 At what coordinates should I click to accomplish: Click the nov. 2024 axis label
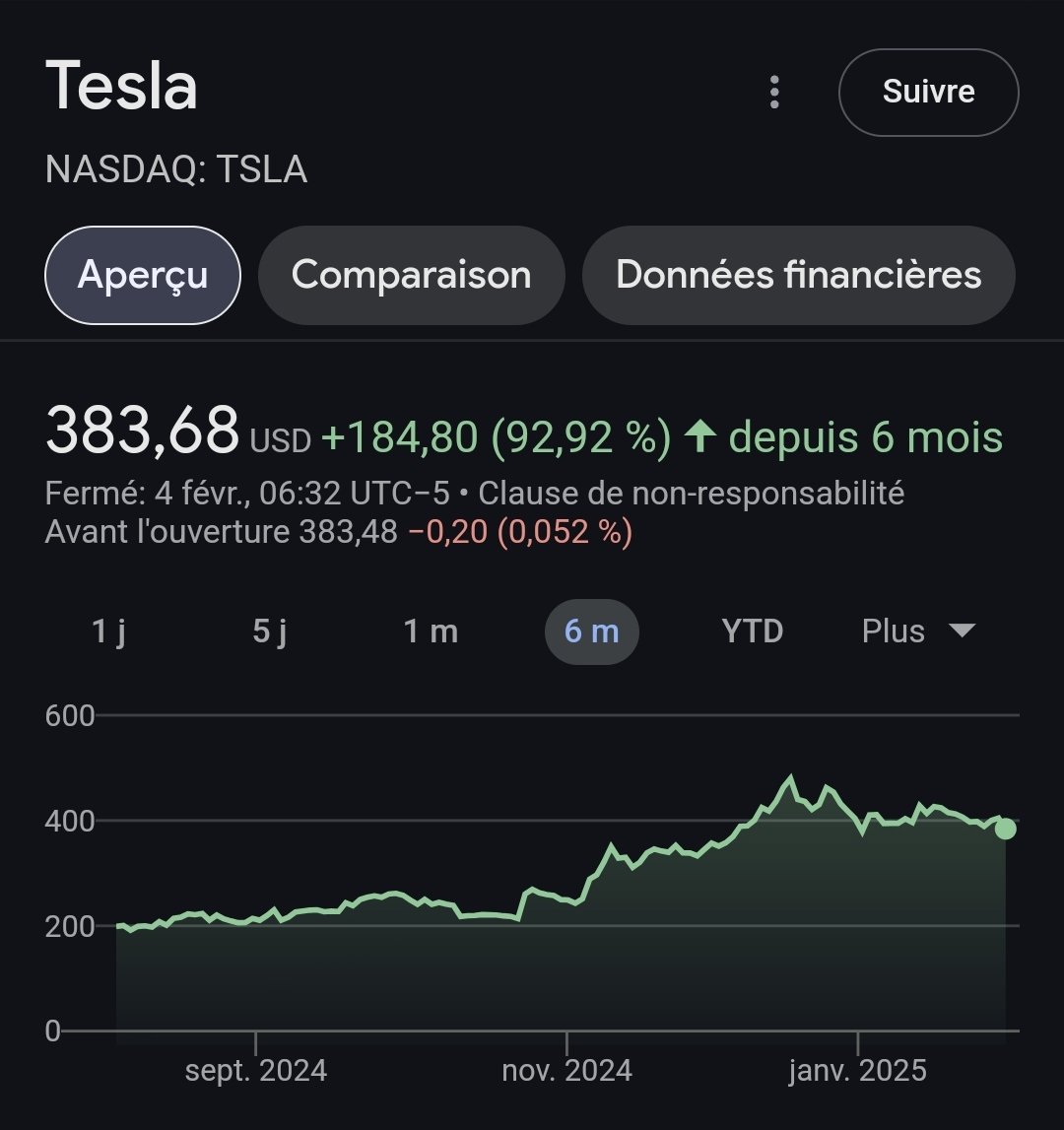coord(567,1070)
